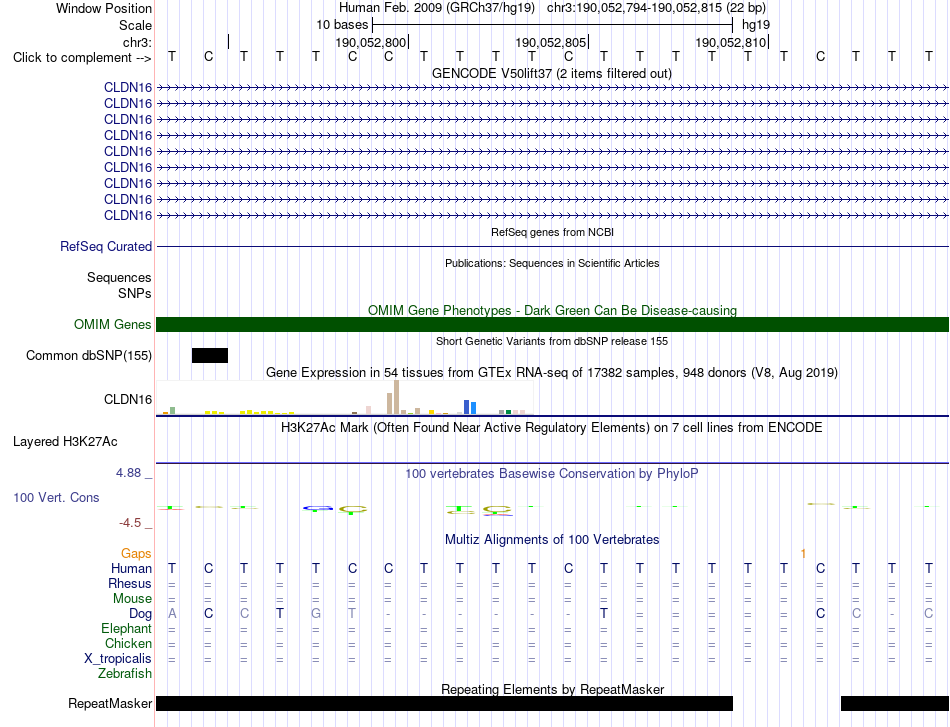Click the hg19 label next to scale bar
950x727 pixels.
(756, 25)
